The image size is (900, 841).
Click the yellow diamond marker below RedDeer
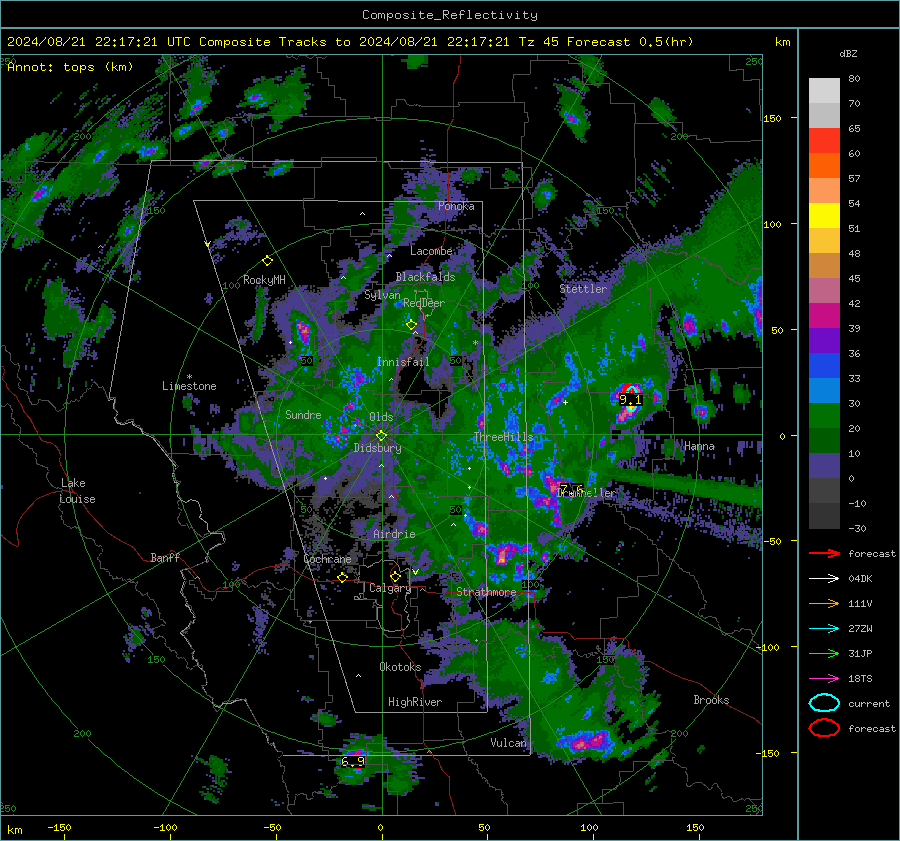click(411, 324)
